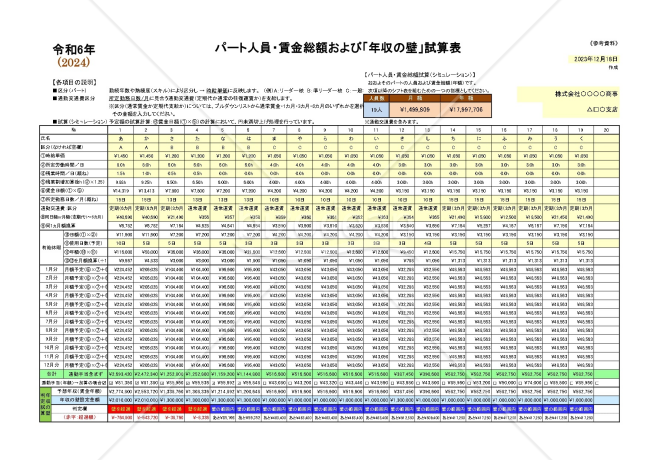The height and width of the screenshot is (460, 650).
Task: Toggle commuting allowance checkbox in column 8
Action: pyautogui.click(x=289, y=383)
